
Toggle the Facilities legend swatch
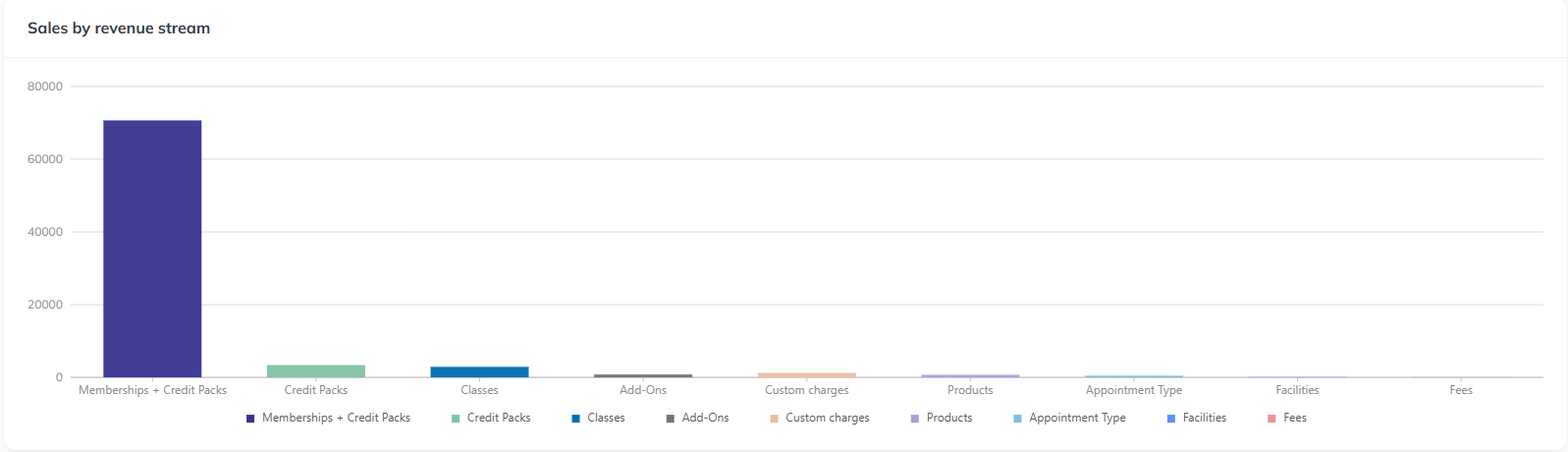1171,419
